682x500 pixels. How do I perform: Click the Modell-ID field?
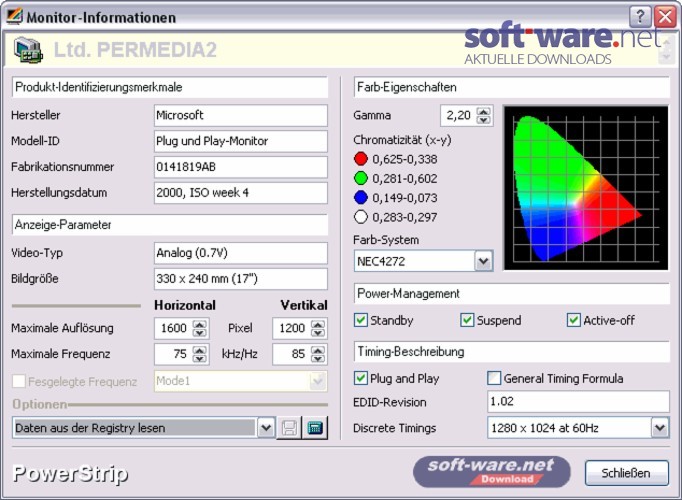[241, 141]
